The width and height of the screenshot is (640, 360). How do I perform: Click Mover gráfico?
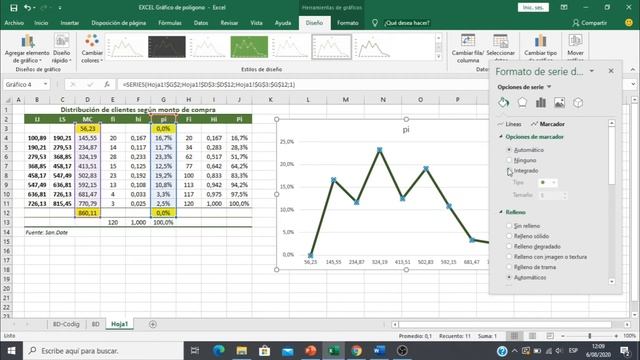575,47
